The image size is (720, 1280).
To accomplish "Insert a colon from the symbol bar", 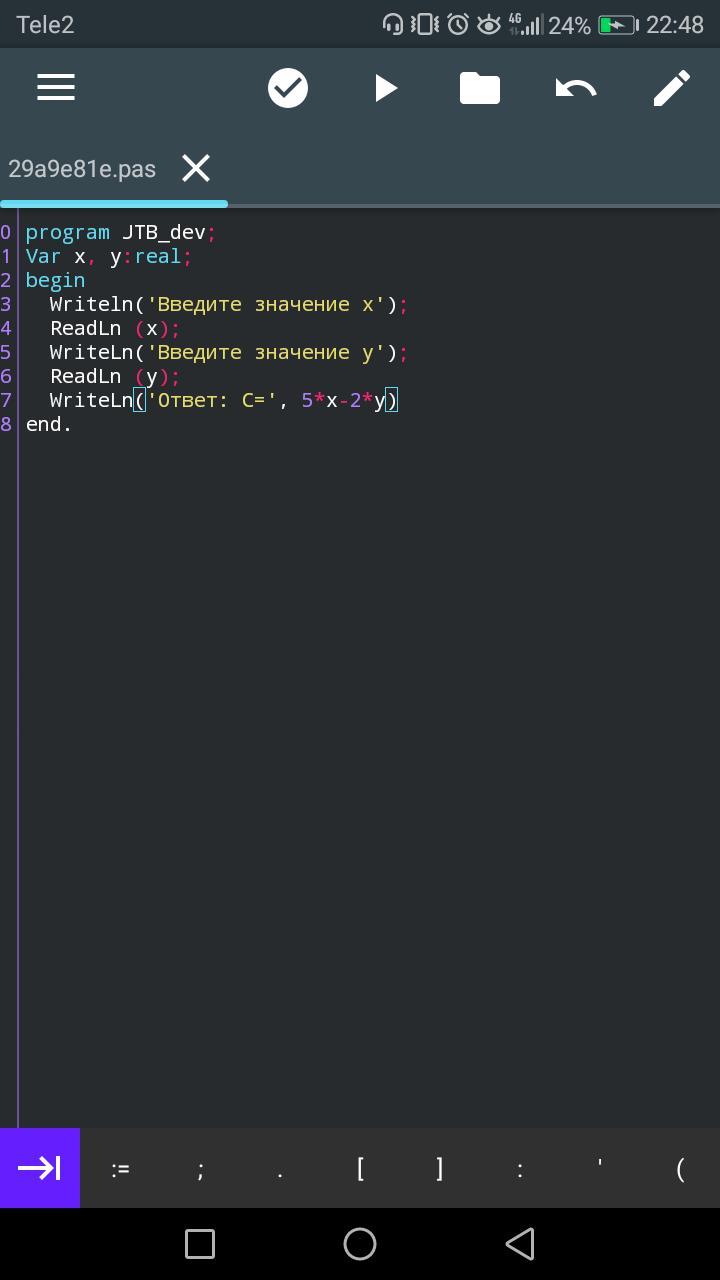I will point(520,1168).
